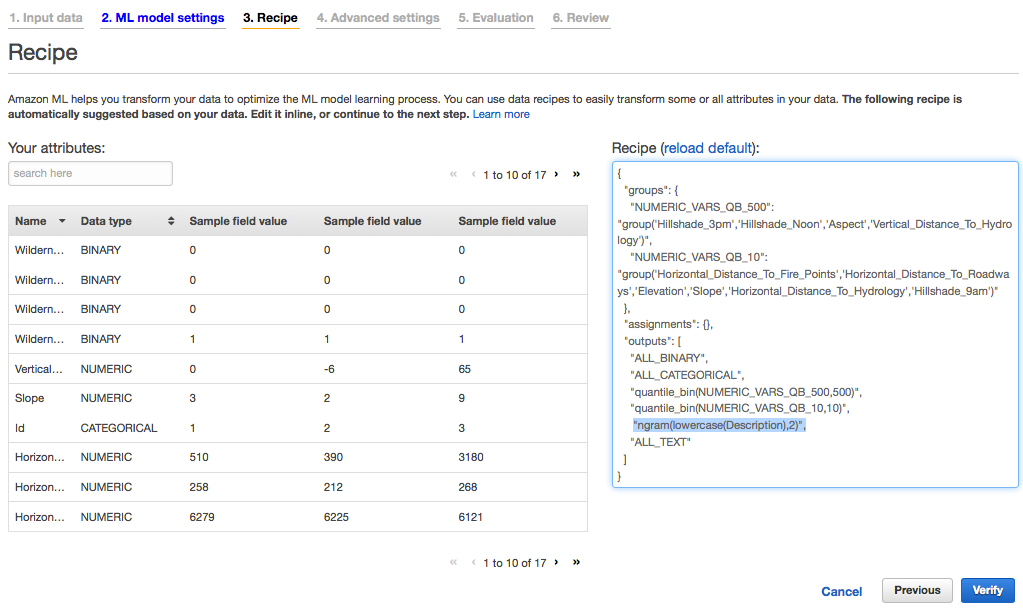Click sample value 3180
The image size is (1023, 608).
pos(470,457)
